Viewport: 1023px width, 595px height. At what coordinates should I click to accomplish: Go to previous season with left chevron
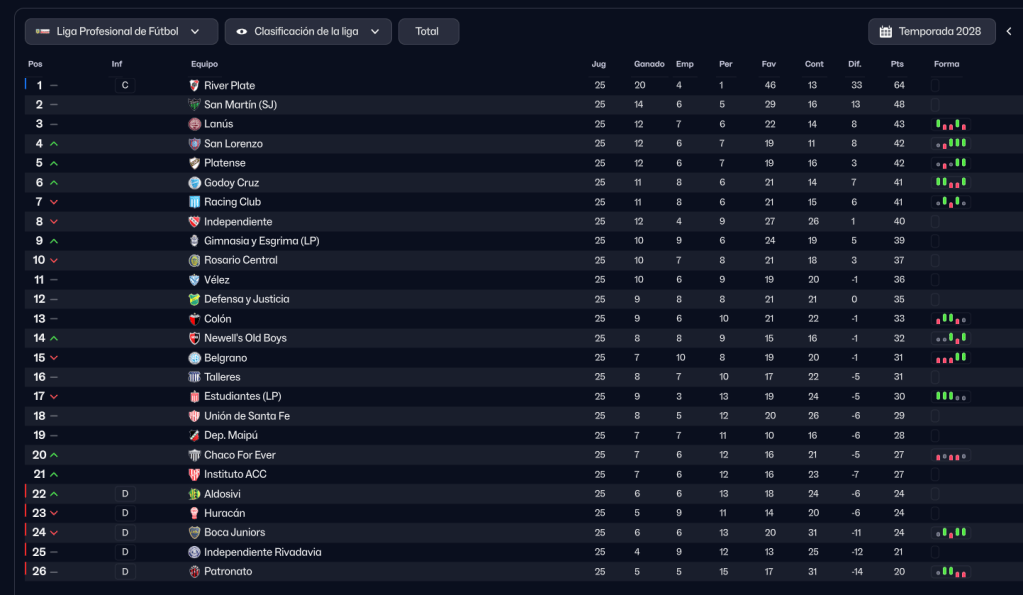coord(1009,32)
